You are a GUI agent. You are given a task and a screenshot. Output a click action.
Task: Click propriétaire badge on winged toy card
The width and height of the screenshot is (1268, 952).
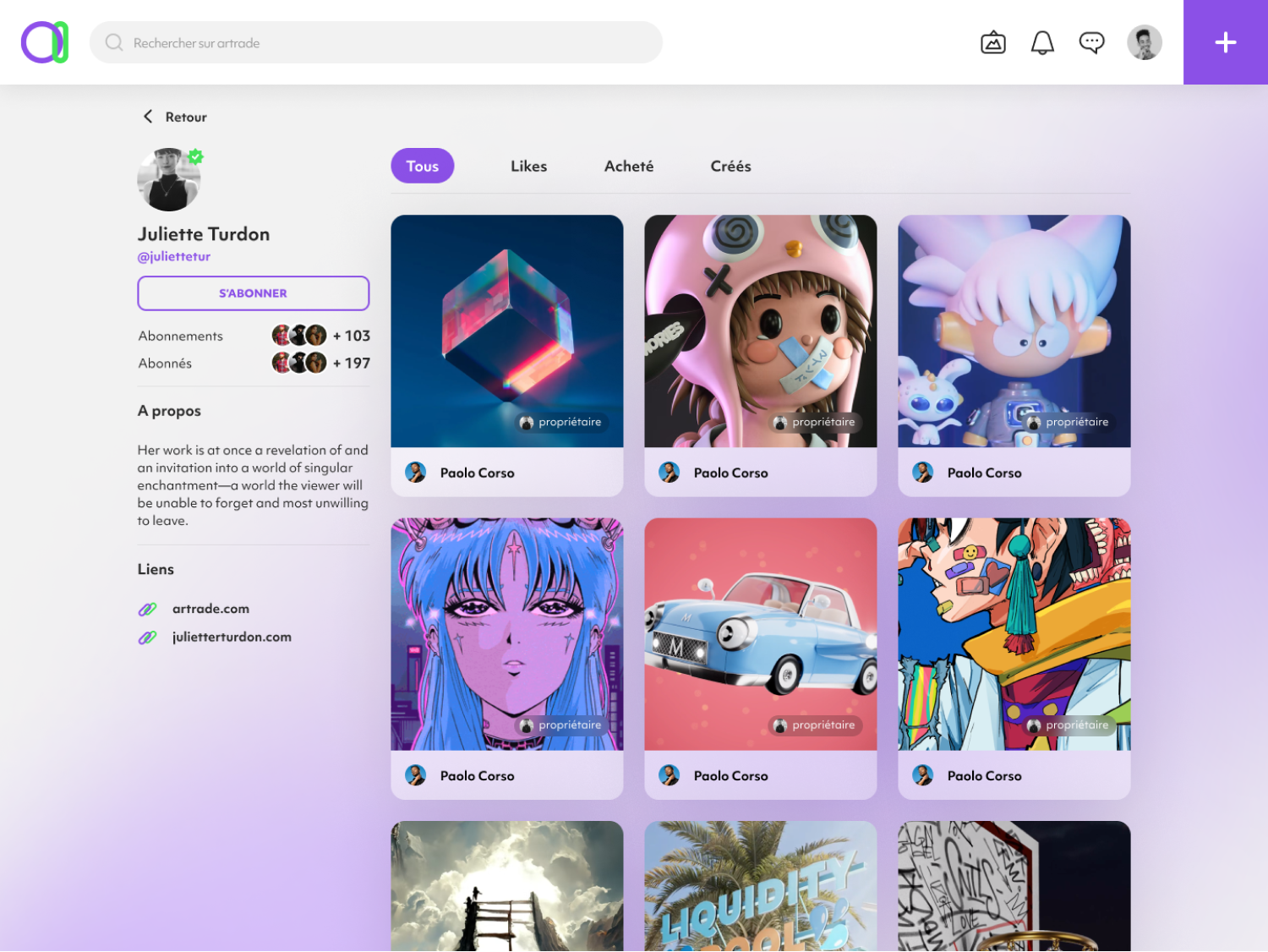[1069, 422]
